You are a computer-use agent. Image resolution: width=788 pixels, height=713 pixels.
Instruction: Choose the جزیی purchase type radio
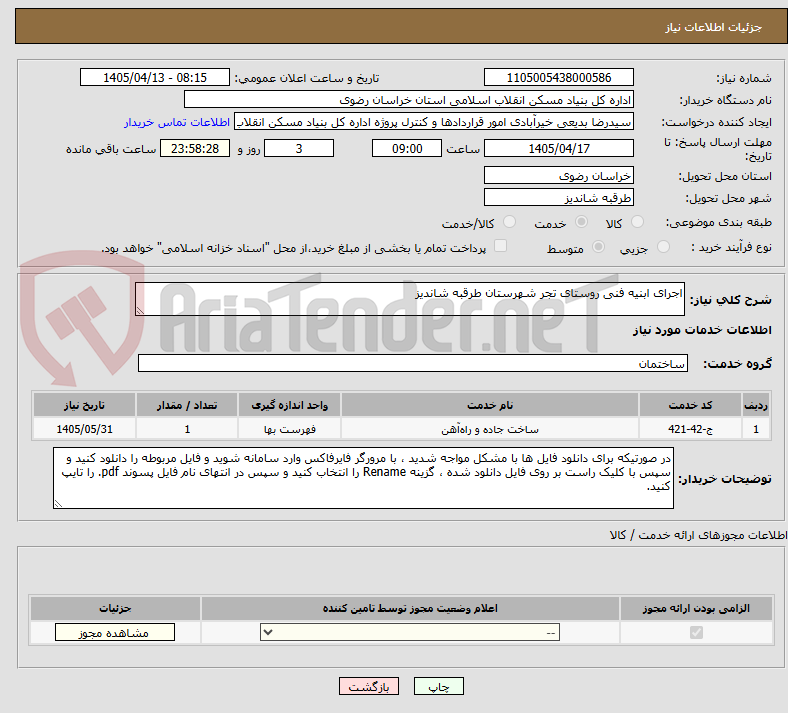point(663,247)
